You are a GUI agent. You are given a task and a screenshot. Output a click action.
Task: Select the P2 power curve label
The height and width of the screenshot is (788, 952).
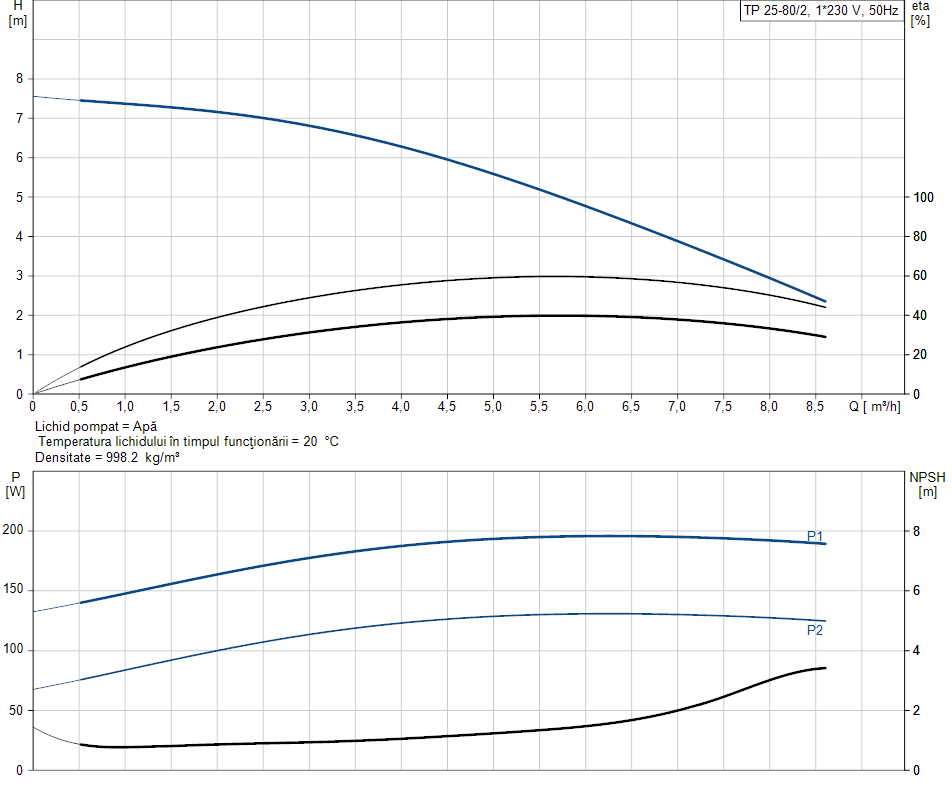815,630
